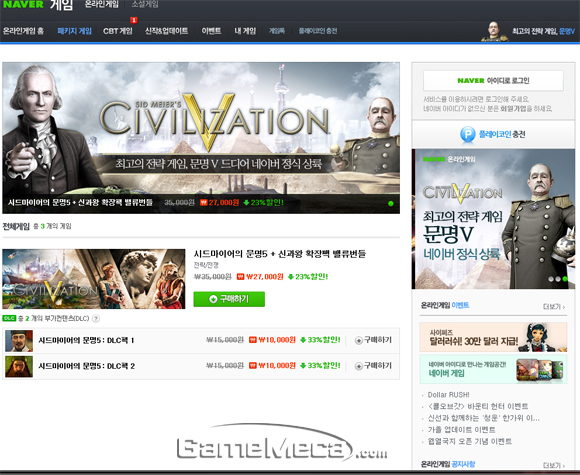Open the 온라인게임 top section tab
Screen dimensions: 580x475
(x=102, y=4)
